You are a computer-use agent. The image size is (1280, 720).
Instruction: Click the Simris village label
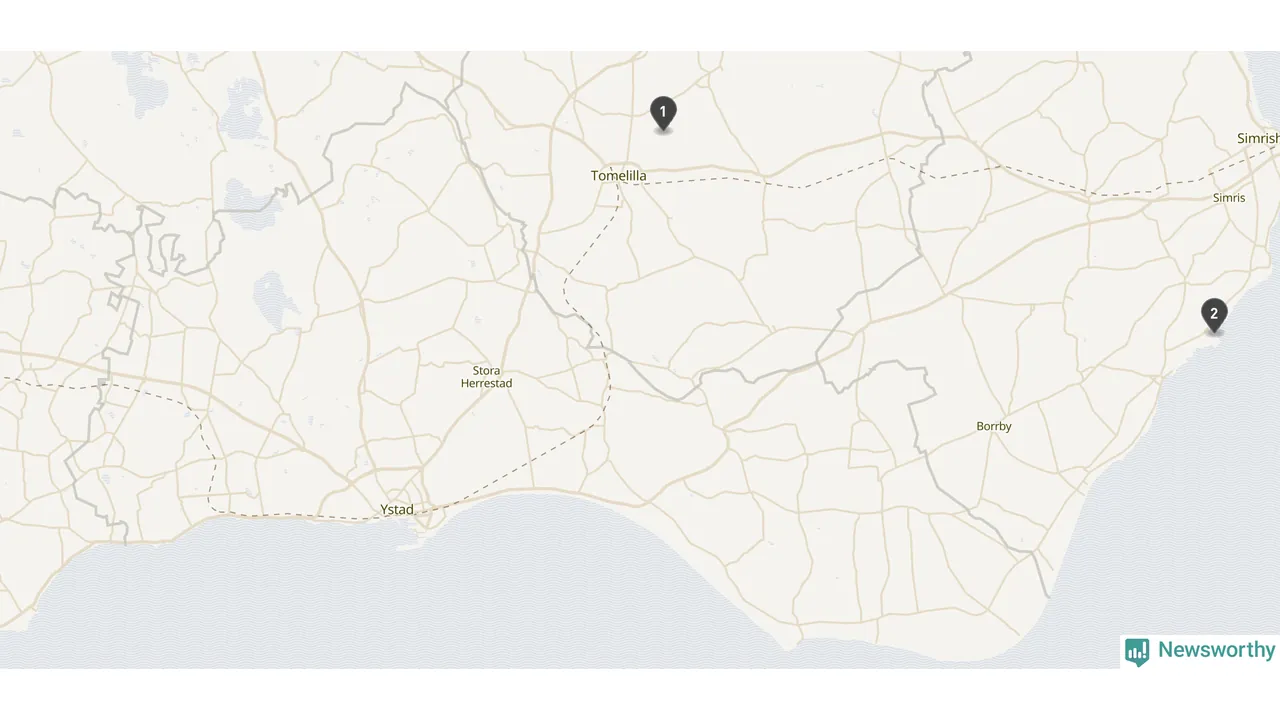click(x=1229, y=198)
